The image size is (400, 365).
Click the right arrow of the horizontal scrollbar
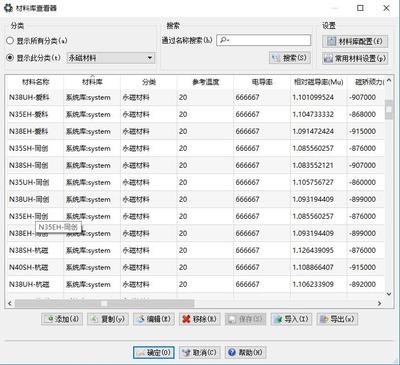[379, 303]
